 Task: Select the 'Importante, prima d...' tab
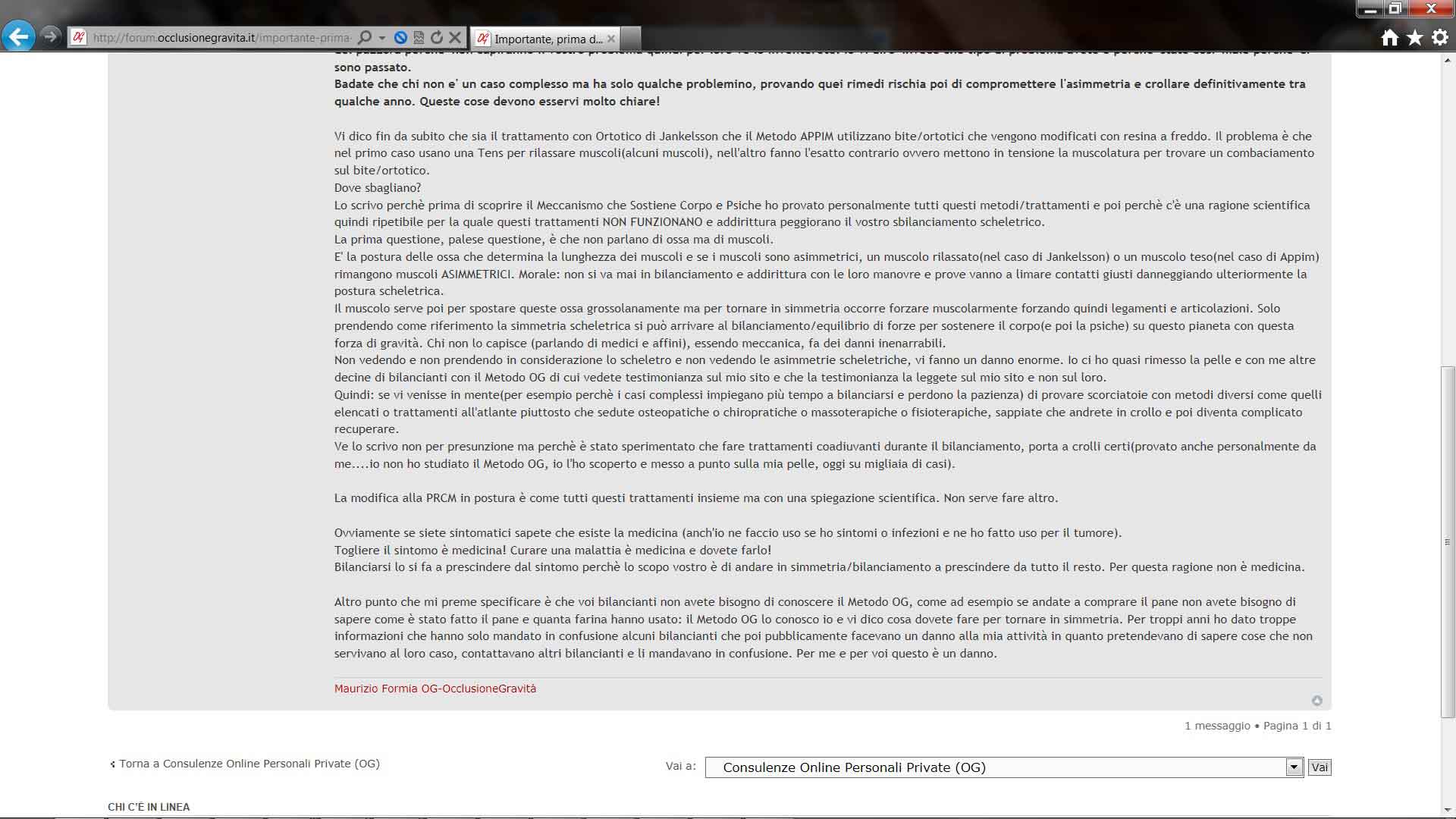click(546, 39)
